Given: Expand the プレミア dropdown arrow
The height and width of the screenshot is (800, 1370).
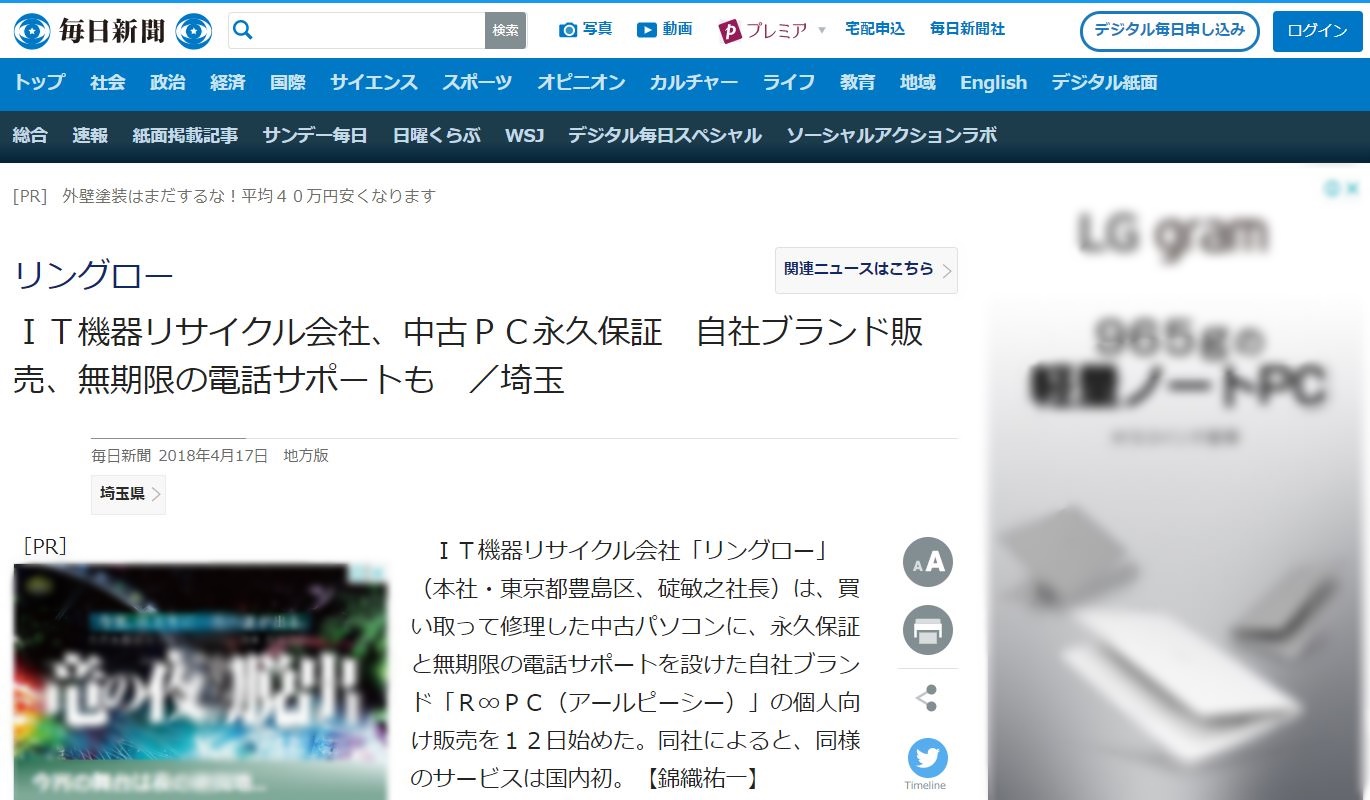Looking at the screenshot, I should pyautogui.click(x=822, y=31).
